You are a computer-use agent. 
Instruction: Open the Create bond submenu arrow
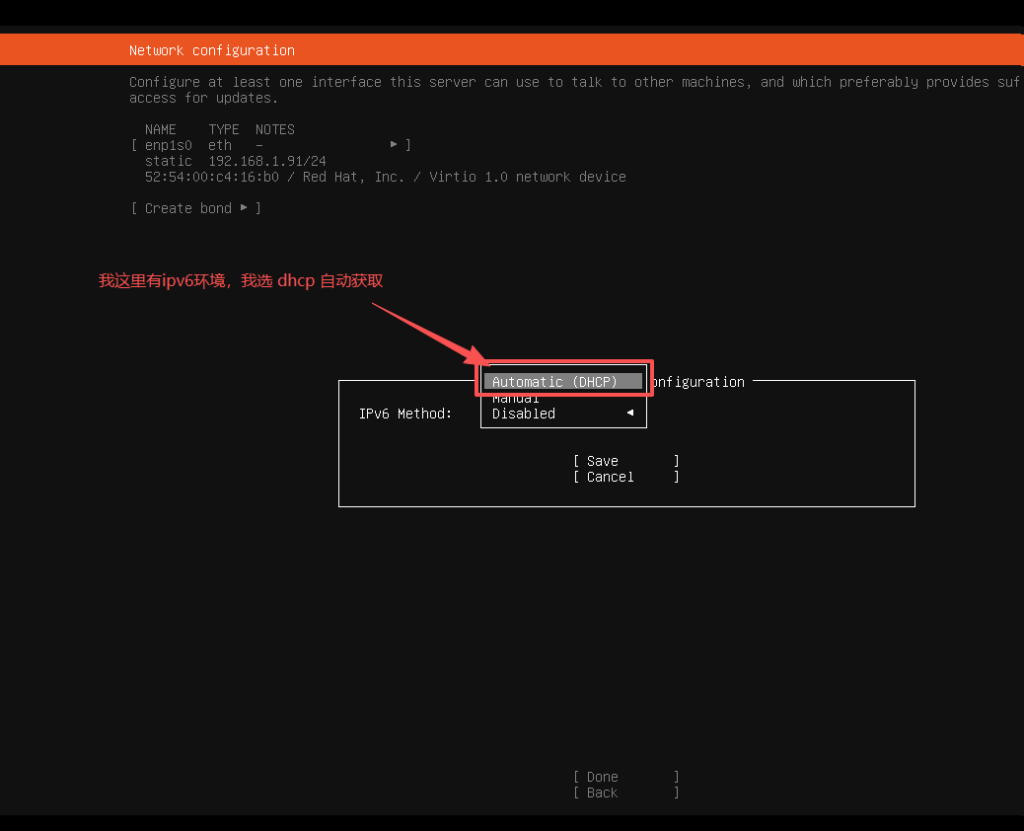243,208
